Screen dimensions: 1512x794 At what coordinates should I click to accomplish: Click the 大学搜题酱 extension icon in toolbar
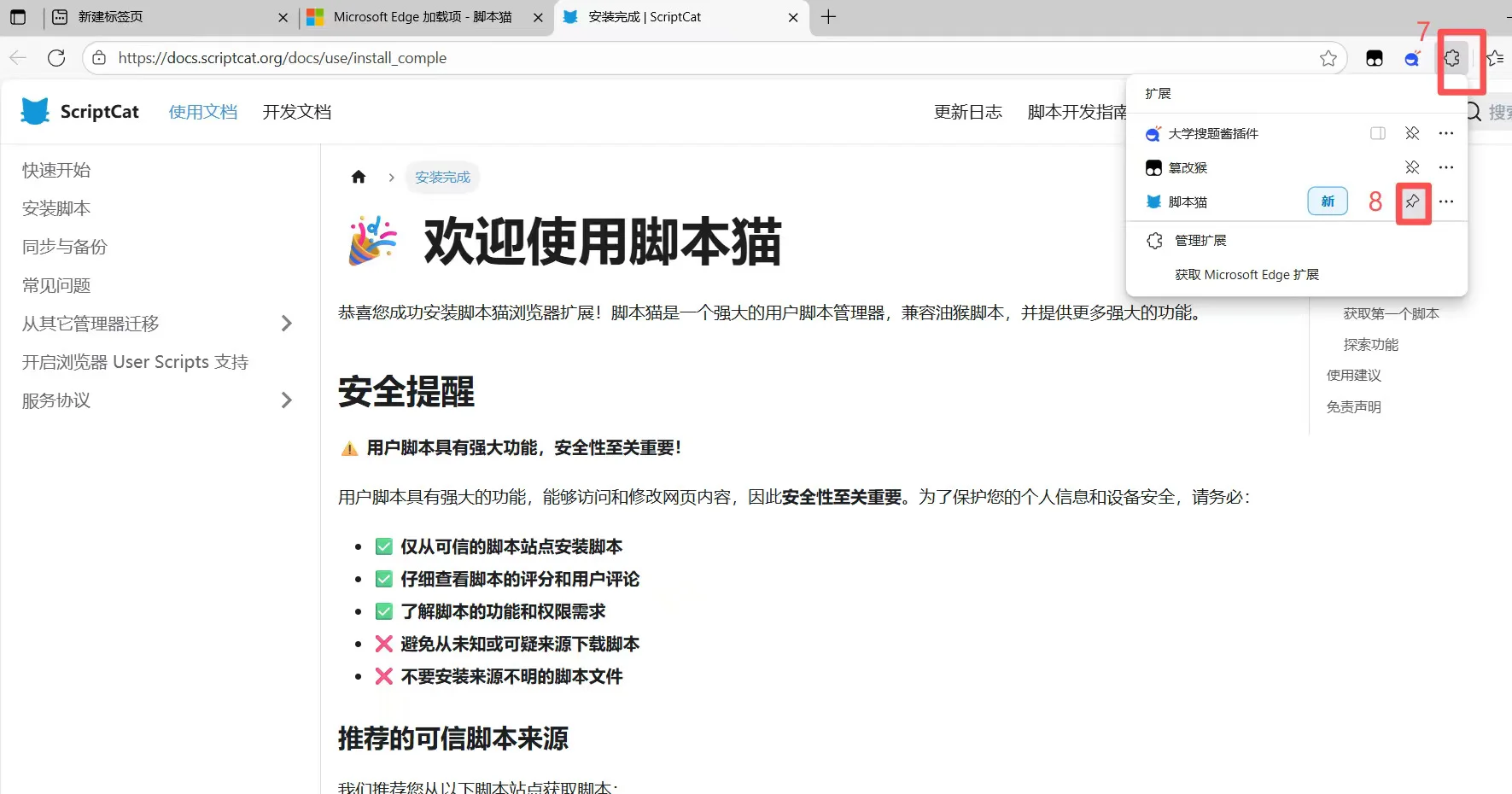(1413, 58)
